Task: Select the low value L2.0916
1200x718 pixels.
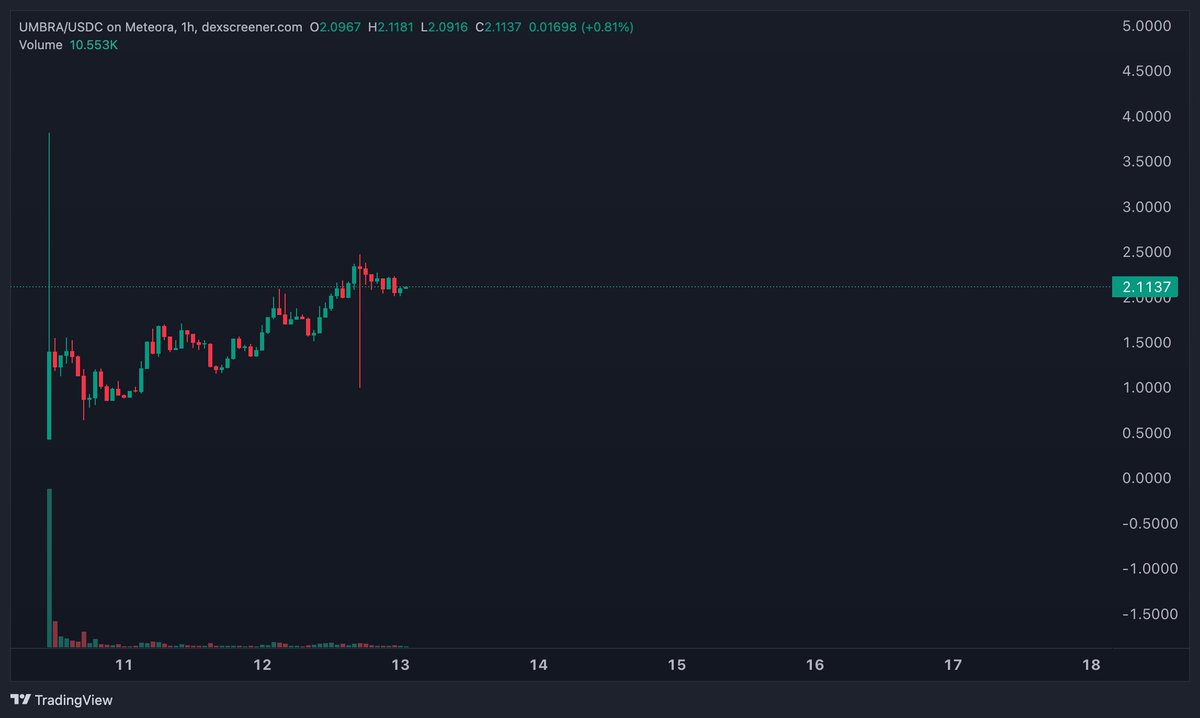Action: [x=446, y=27]
